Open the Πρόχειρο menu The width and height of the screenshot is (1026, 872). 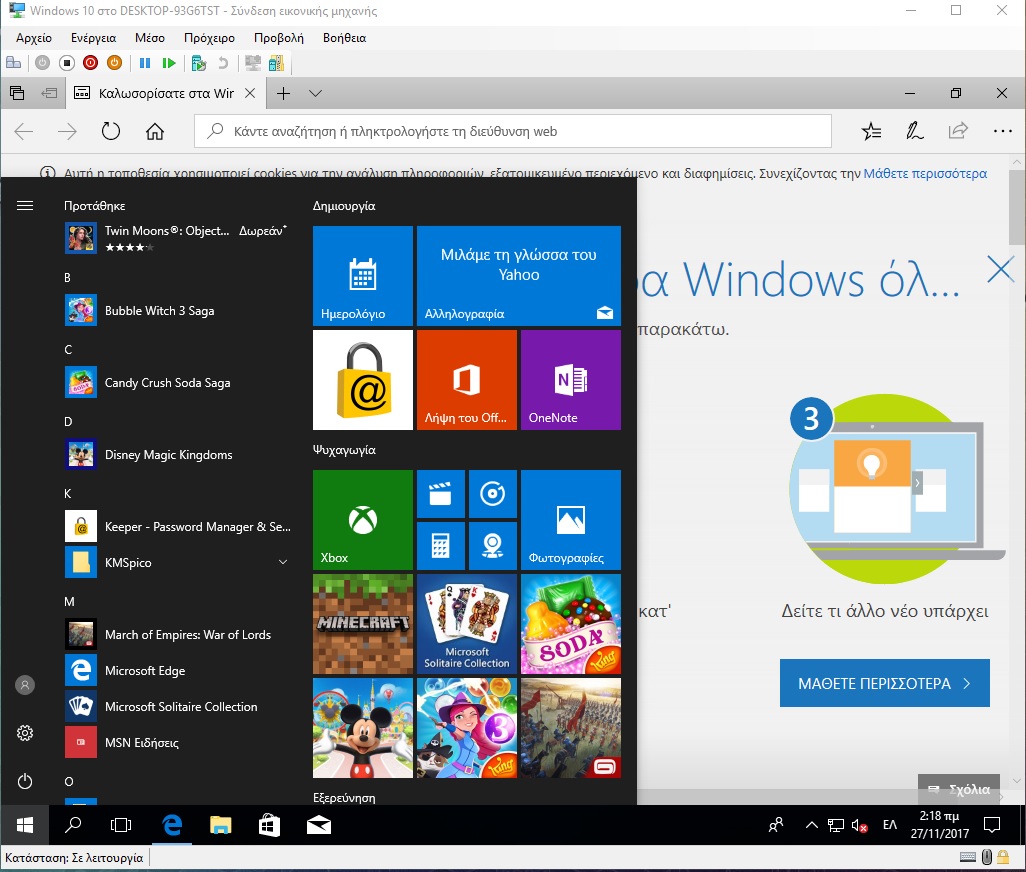click(x=209, y=38)
